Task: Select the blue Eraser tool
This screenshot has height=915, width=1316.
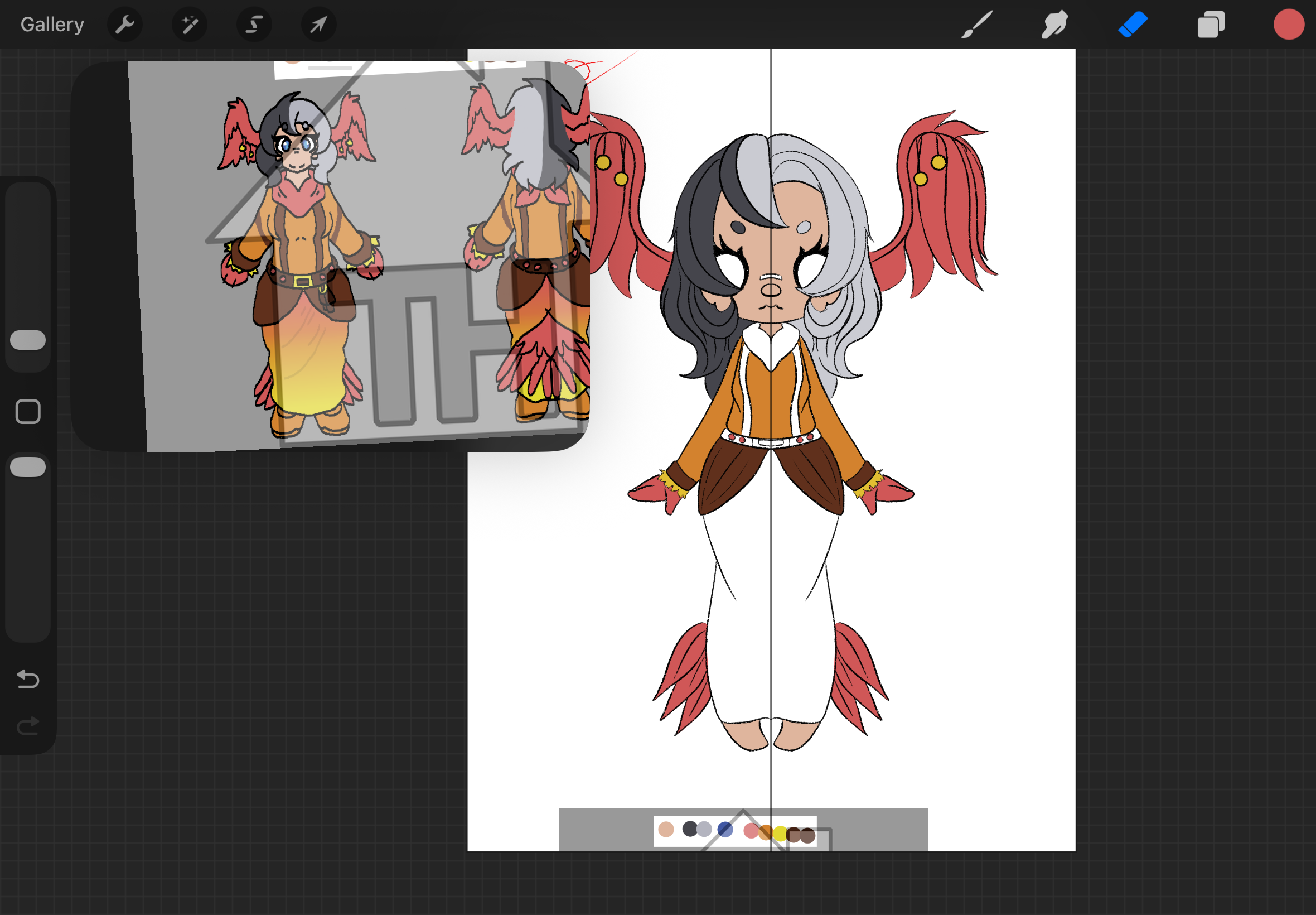Action: coord(1132,25)
